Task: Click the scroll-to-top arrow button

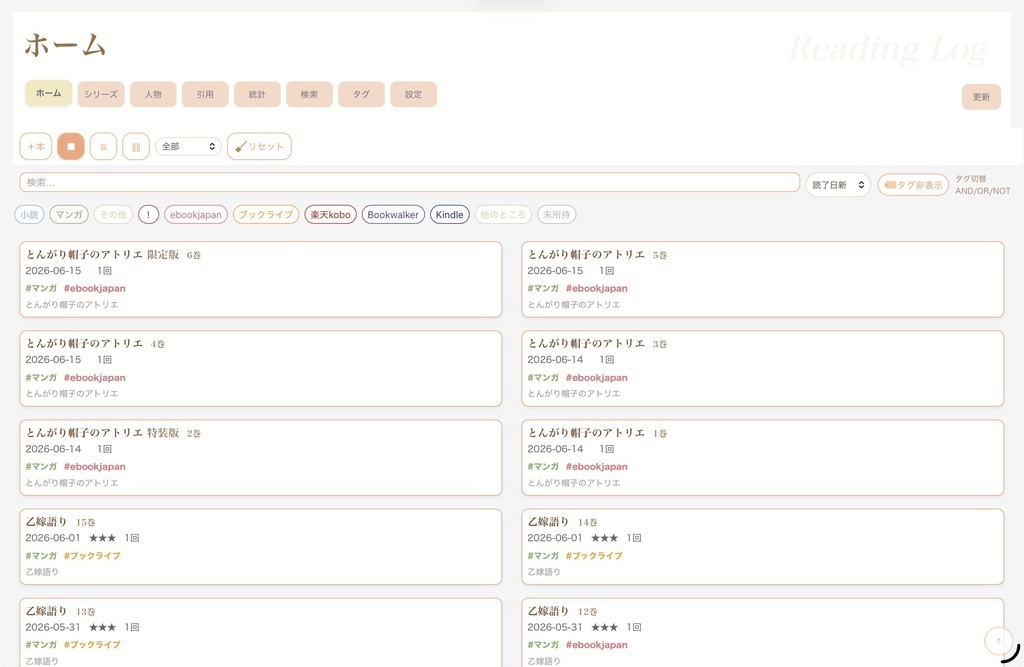Action: click(x=998, y=641)
